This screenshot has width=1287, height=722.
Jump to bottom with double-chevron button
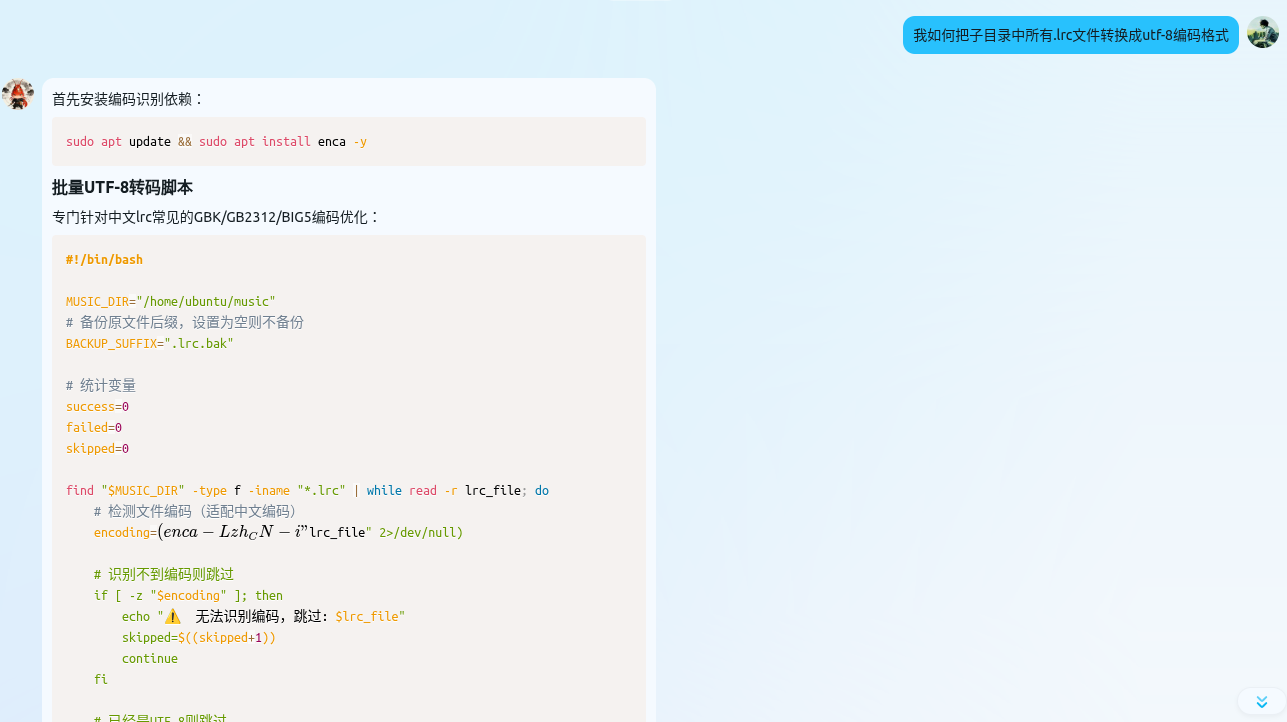click(x=1261, y=701)
